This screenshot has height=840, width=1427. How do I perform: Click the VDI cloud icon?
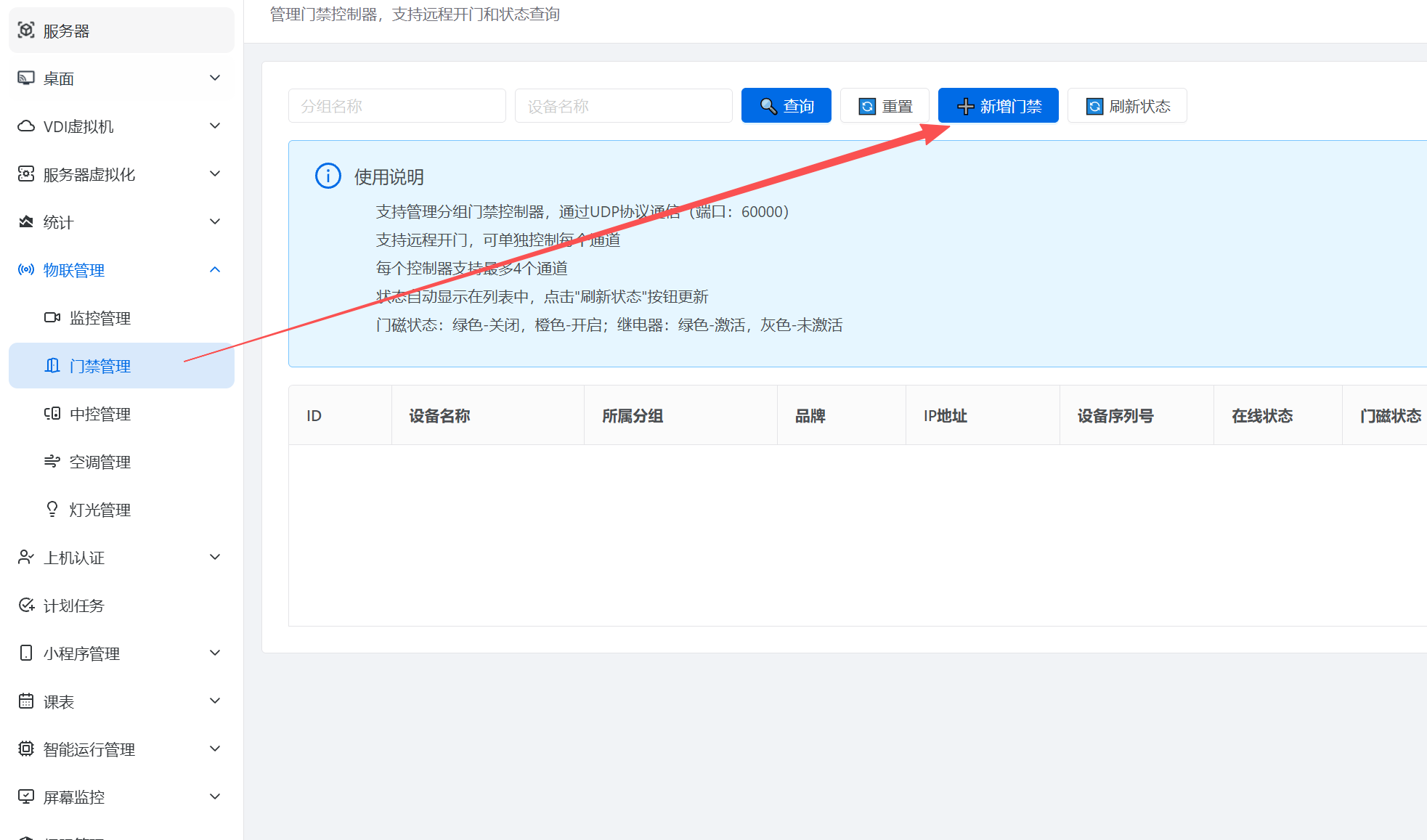point(26,126)
